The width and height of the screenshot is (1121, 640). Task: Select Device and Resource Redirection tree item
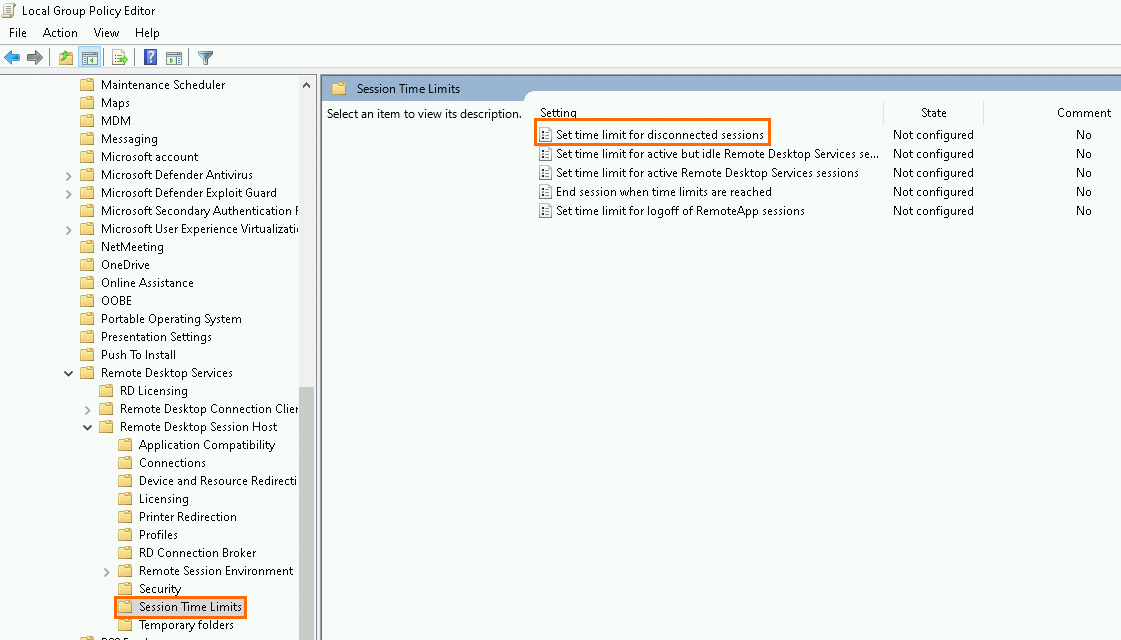[x=217, y=481]
